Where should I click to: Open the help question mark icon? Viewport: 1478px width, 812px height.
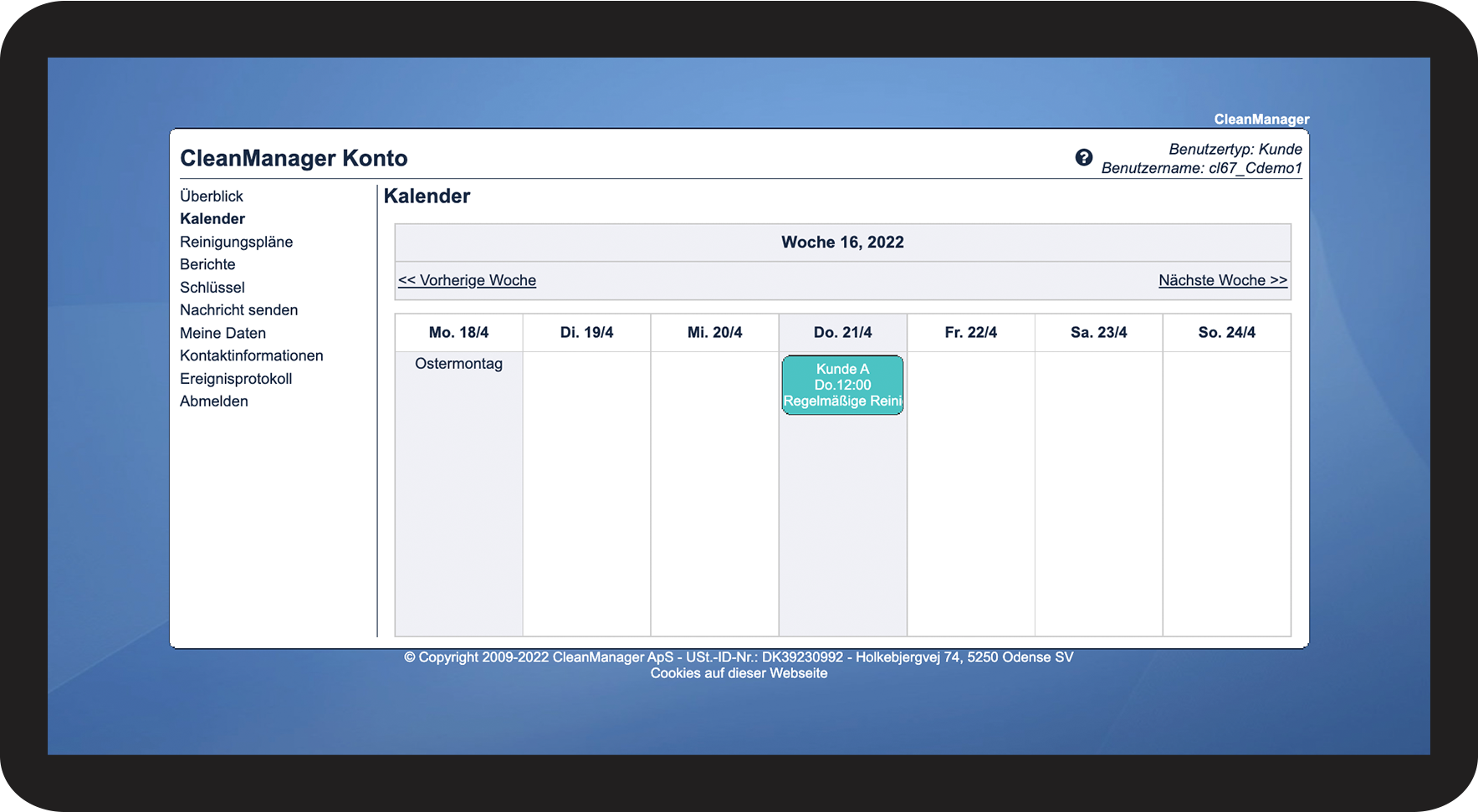[1083, 157]
